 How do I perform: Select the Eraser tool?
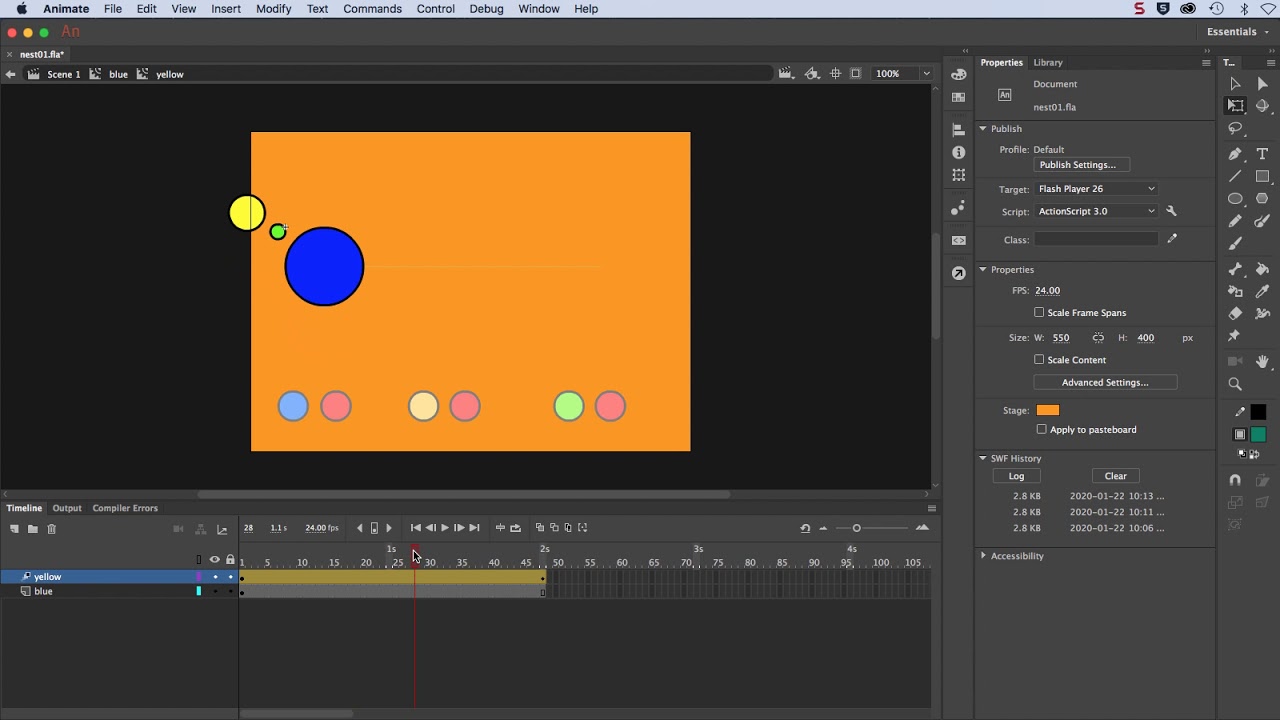[1235, 314]
